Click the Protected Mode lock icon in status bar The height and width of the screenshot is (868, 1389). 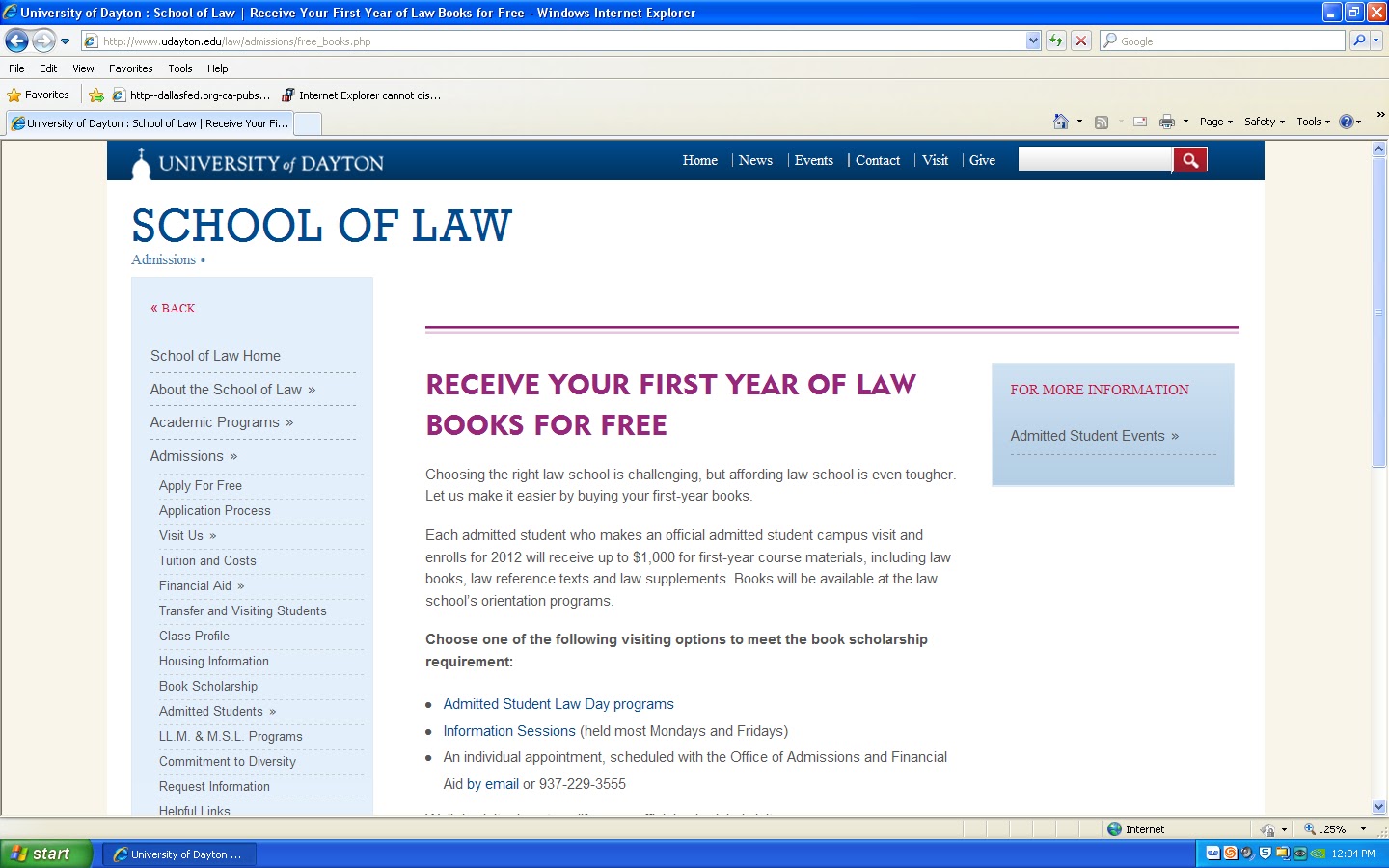point(1267,829)
